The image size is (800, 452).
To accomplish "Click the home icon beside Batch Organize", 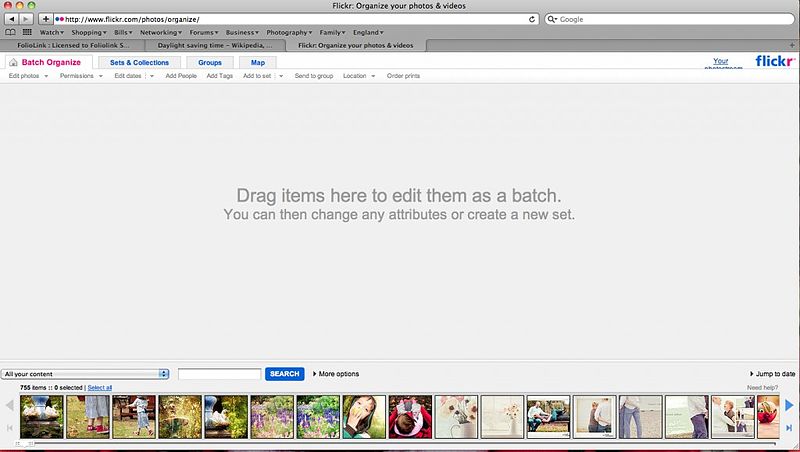I will (x=13, y=62).
